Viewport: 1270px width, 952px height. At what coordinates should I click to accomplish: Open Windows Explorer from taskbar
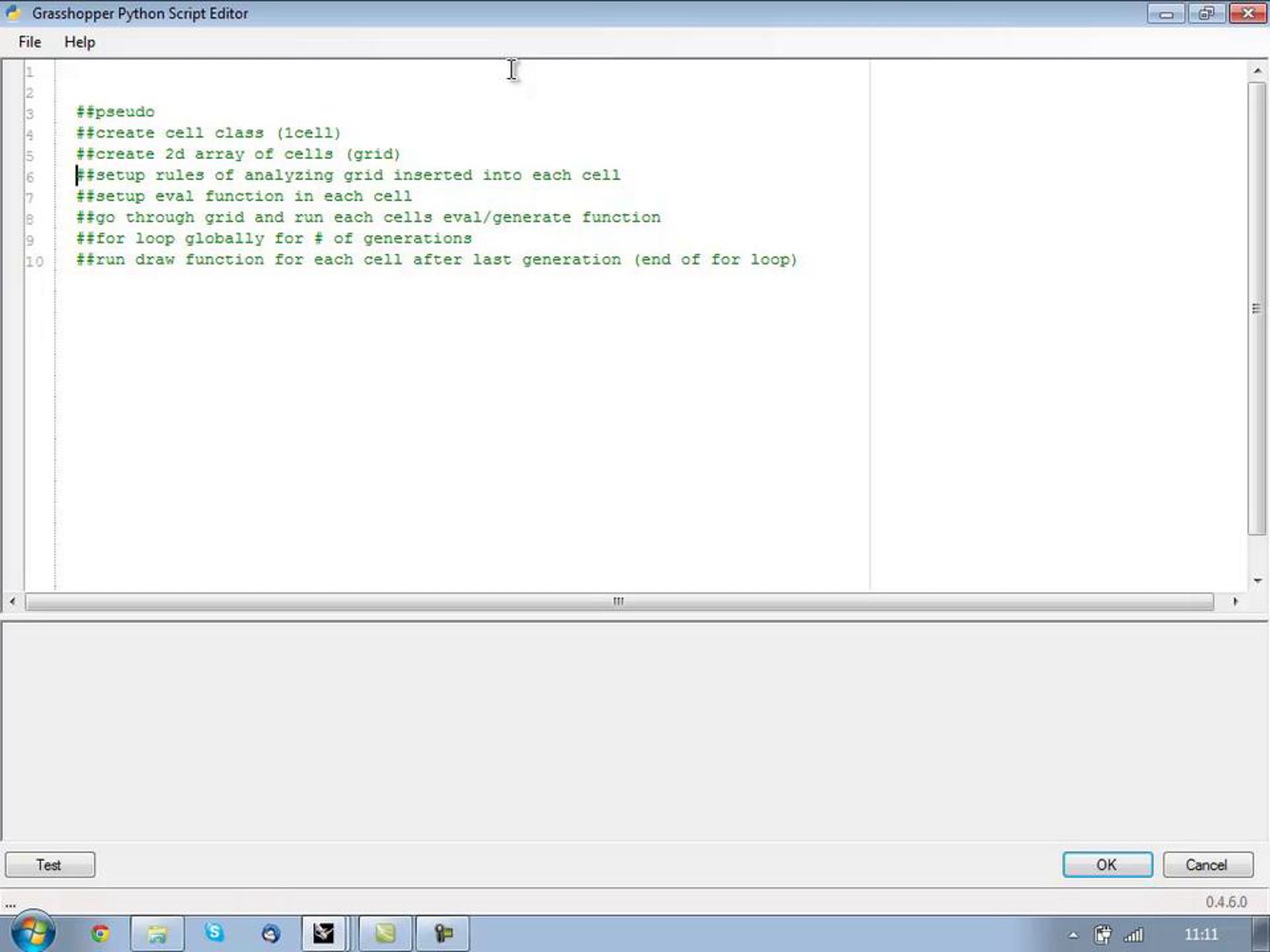coord(157,933)
